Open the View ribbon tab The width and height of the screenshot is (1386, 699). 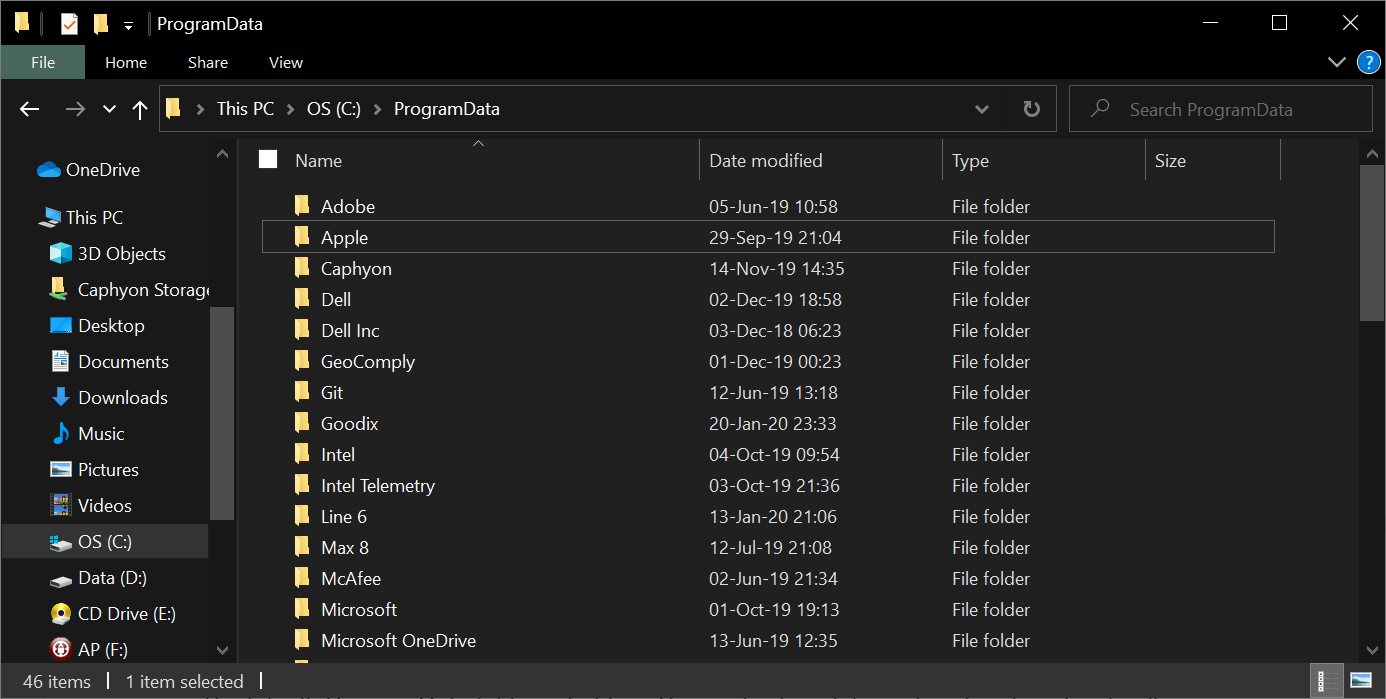pyautogui.click(x=286, y=62)
